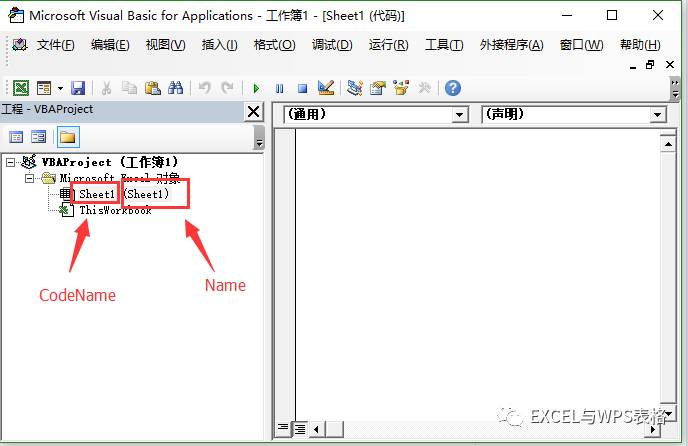The width and height of the screenshot is (688, 446).
Task: Click the Insert UserForm toolbar icon
Action: (x=44, y=88)
